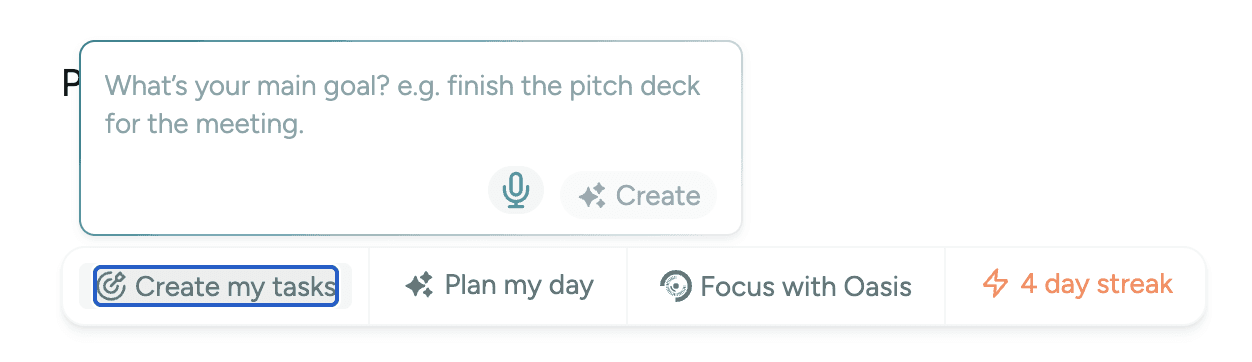
Task: Click the sparkle icon next to Plan my day
Action: pos(419,286)
